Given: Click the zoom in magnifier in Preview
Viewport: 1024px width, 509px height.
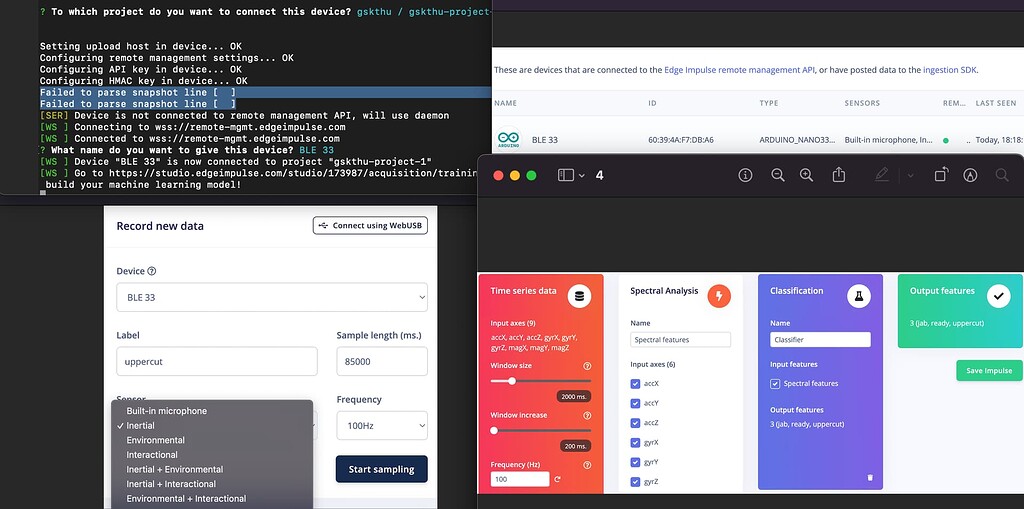Looking at the screenshot, I should click(x=807, y=175).
